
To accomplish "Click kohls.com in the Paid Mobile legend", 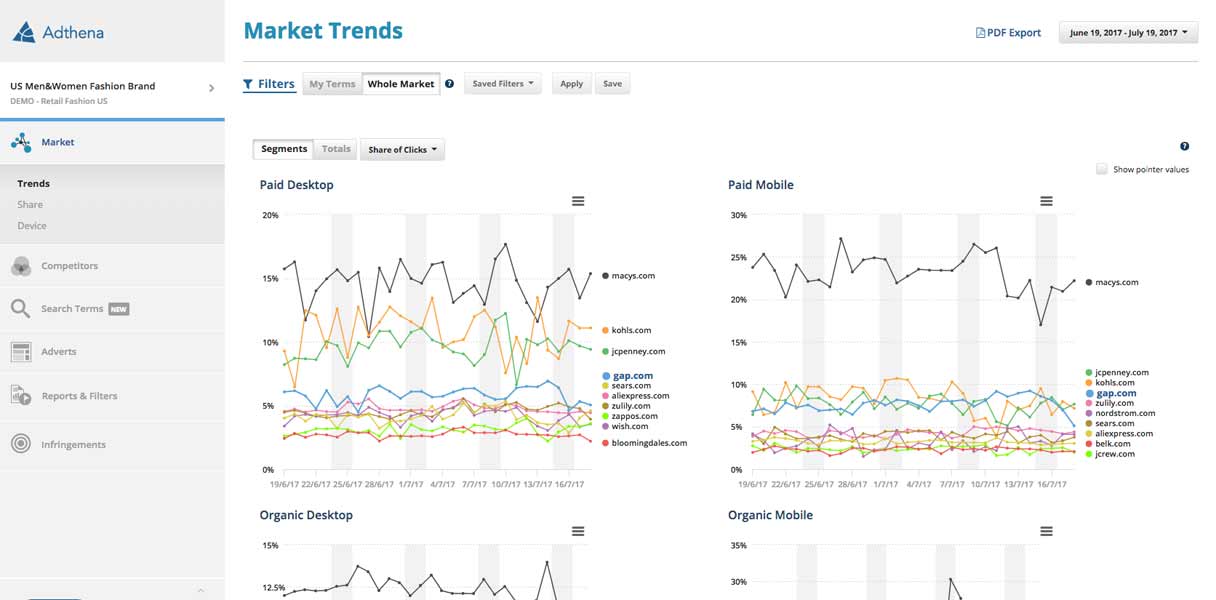I will (x=1110, y=383).
